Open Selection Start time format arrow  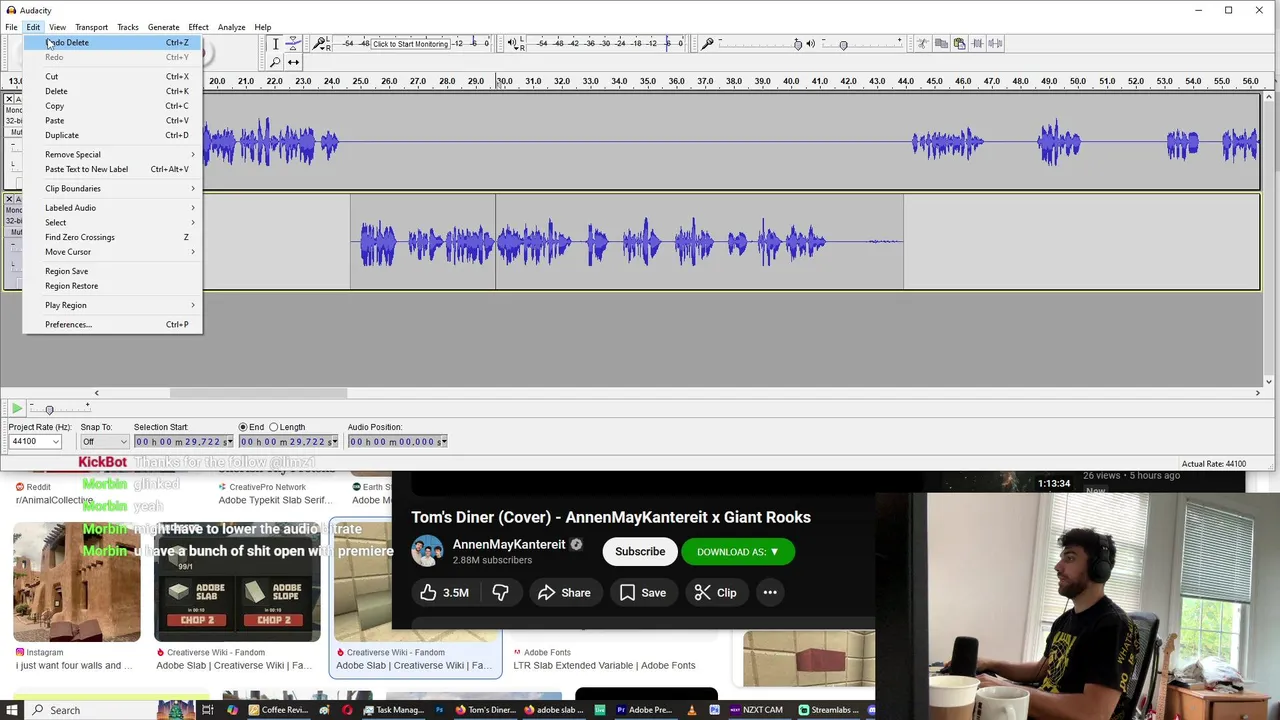click(x=229, y=441)
